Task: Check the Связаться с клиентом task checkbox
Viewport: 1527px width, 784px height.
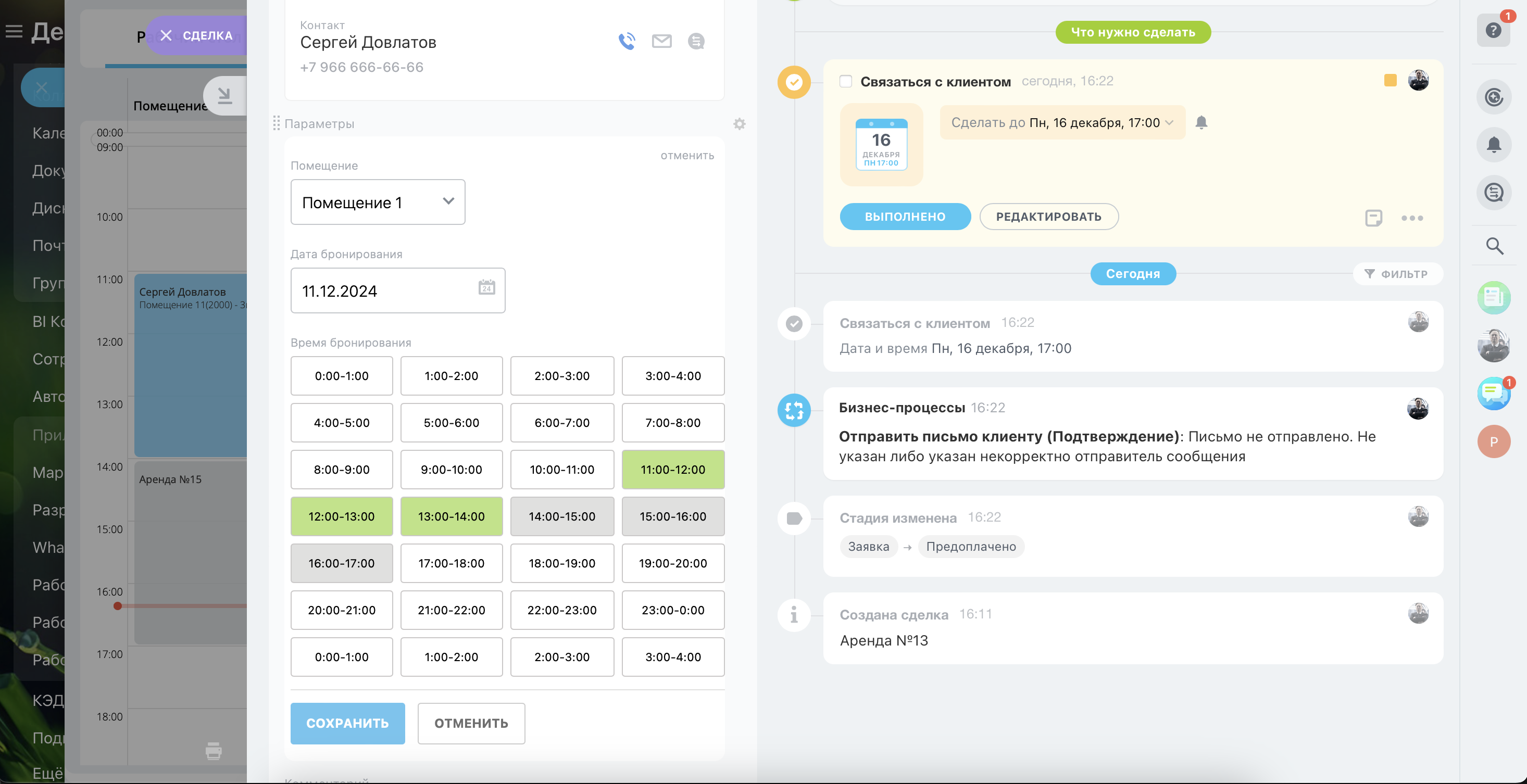Action: [845, 81]
